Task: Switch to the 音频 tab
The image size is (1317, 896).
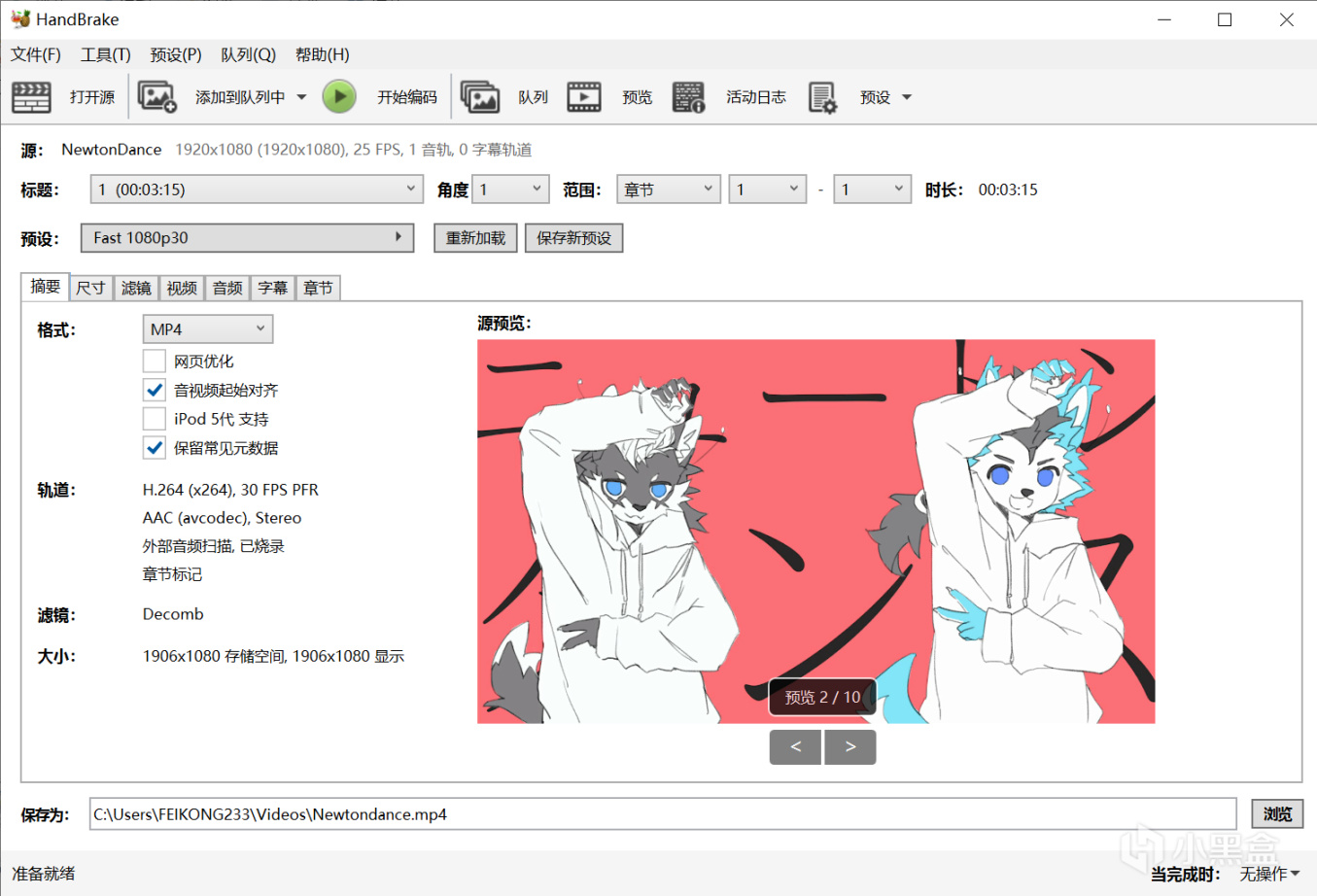Action: click(227, 288)
